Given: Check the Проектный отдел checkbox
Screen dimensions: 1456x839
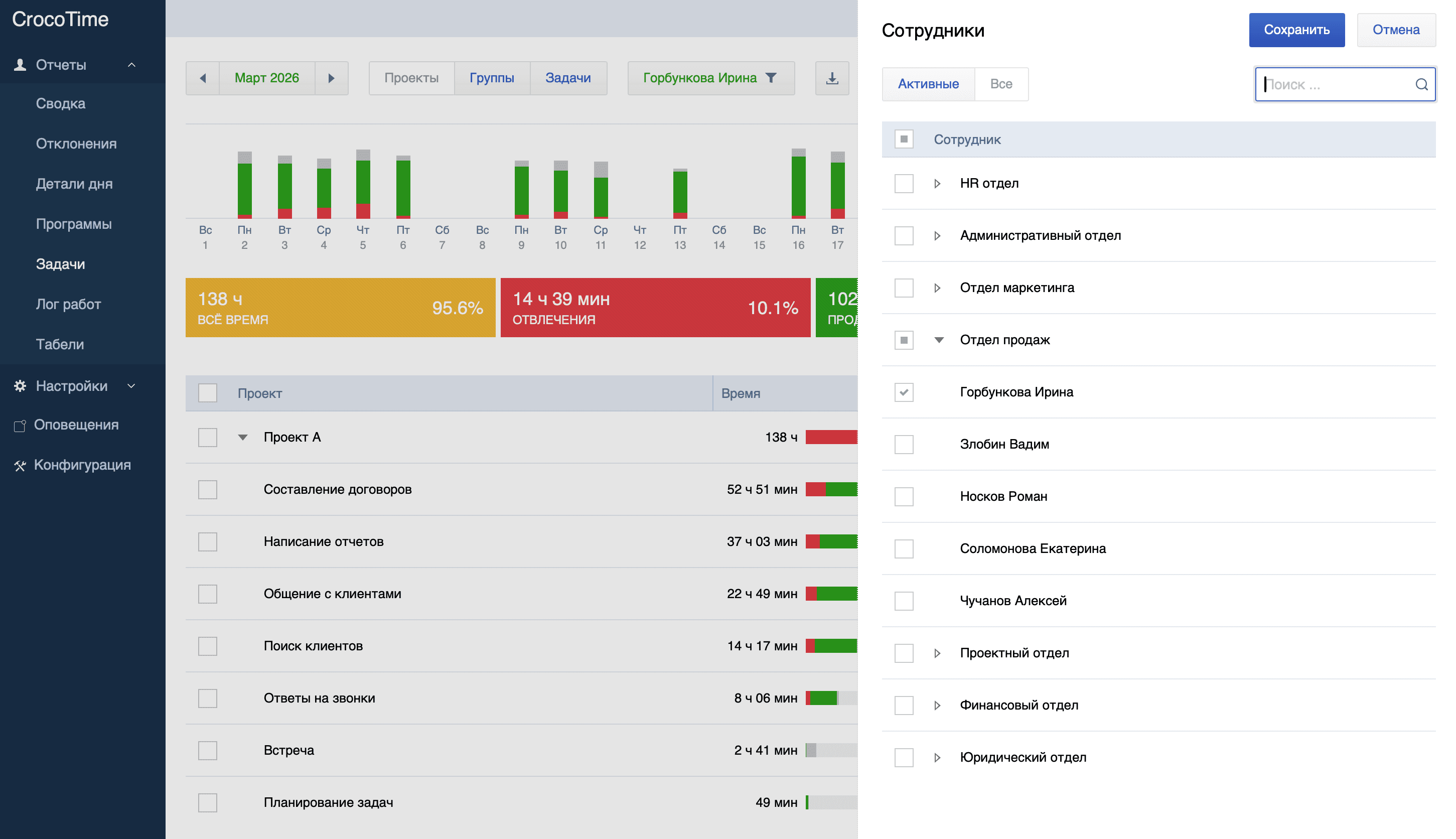Looking at the screenshot, I should pos(904,653).
